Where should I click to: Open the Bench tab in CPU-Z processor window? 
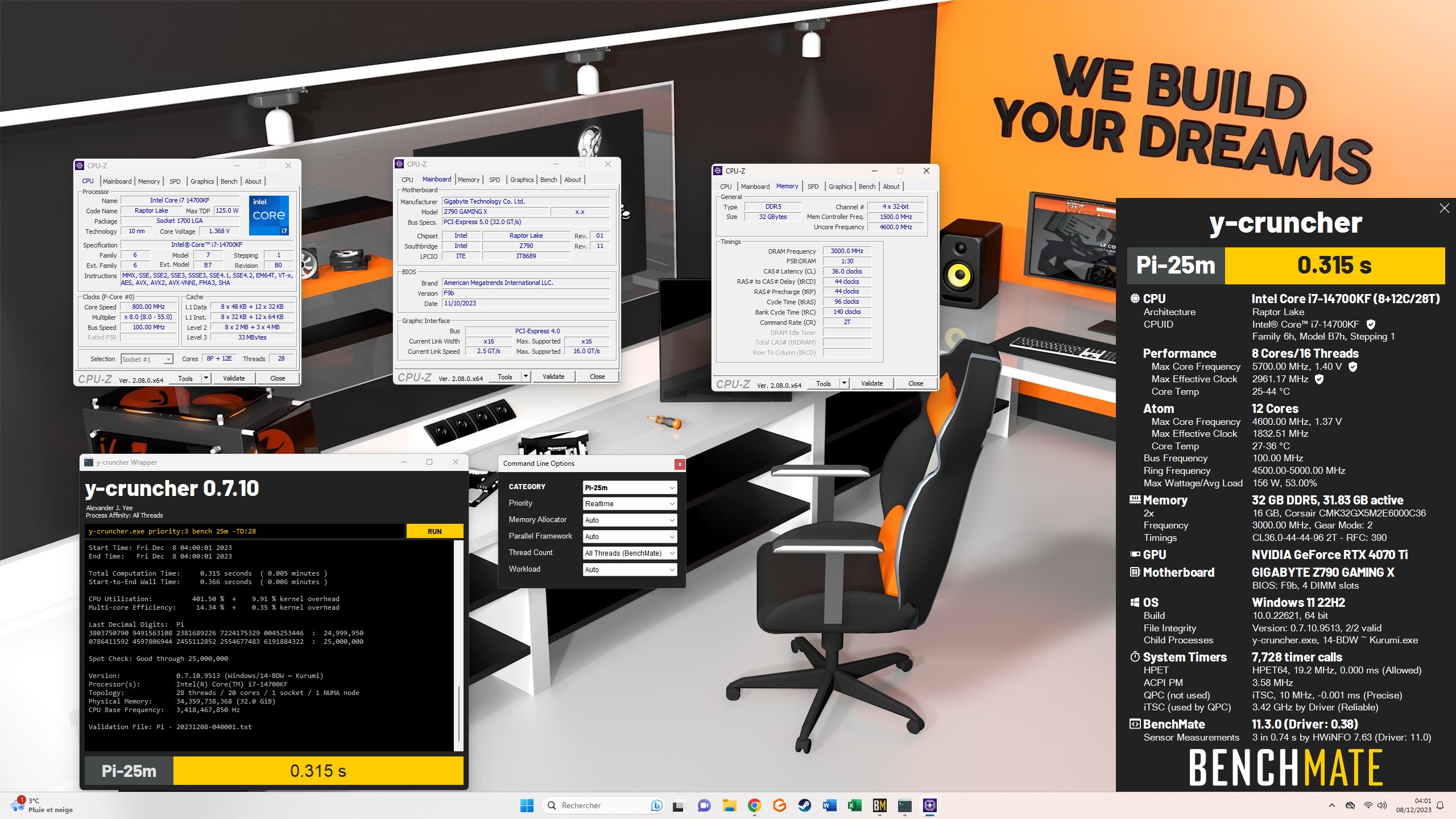(229, 181)
